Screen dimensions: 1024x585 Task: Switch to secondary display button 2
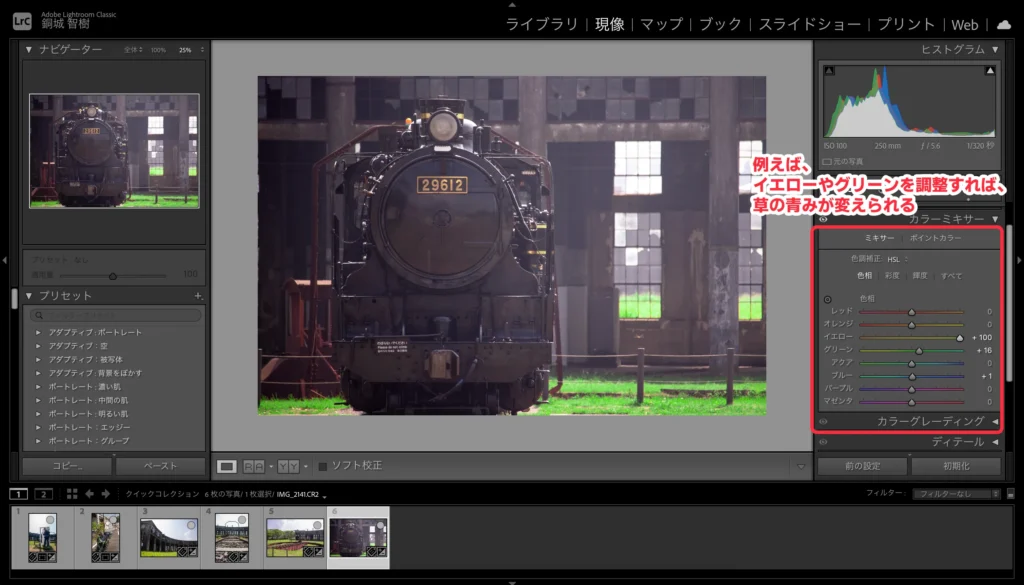[43, 493]
